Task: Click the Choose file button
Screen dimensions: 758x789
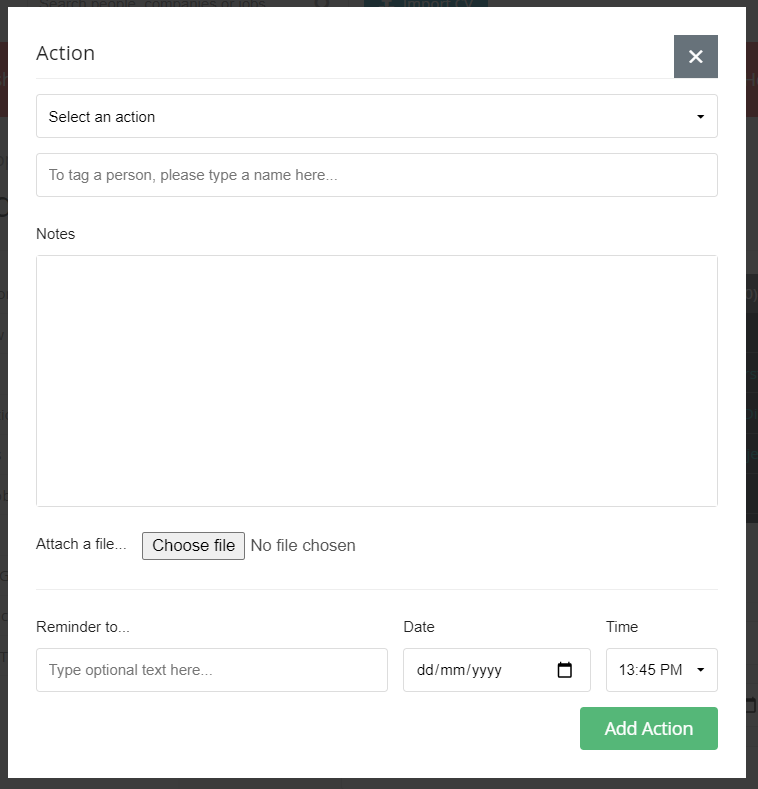Action: coord(193,545)
